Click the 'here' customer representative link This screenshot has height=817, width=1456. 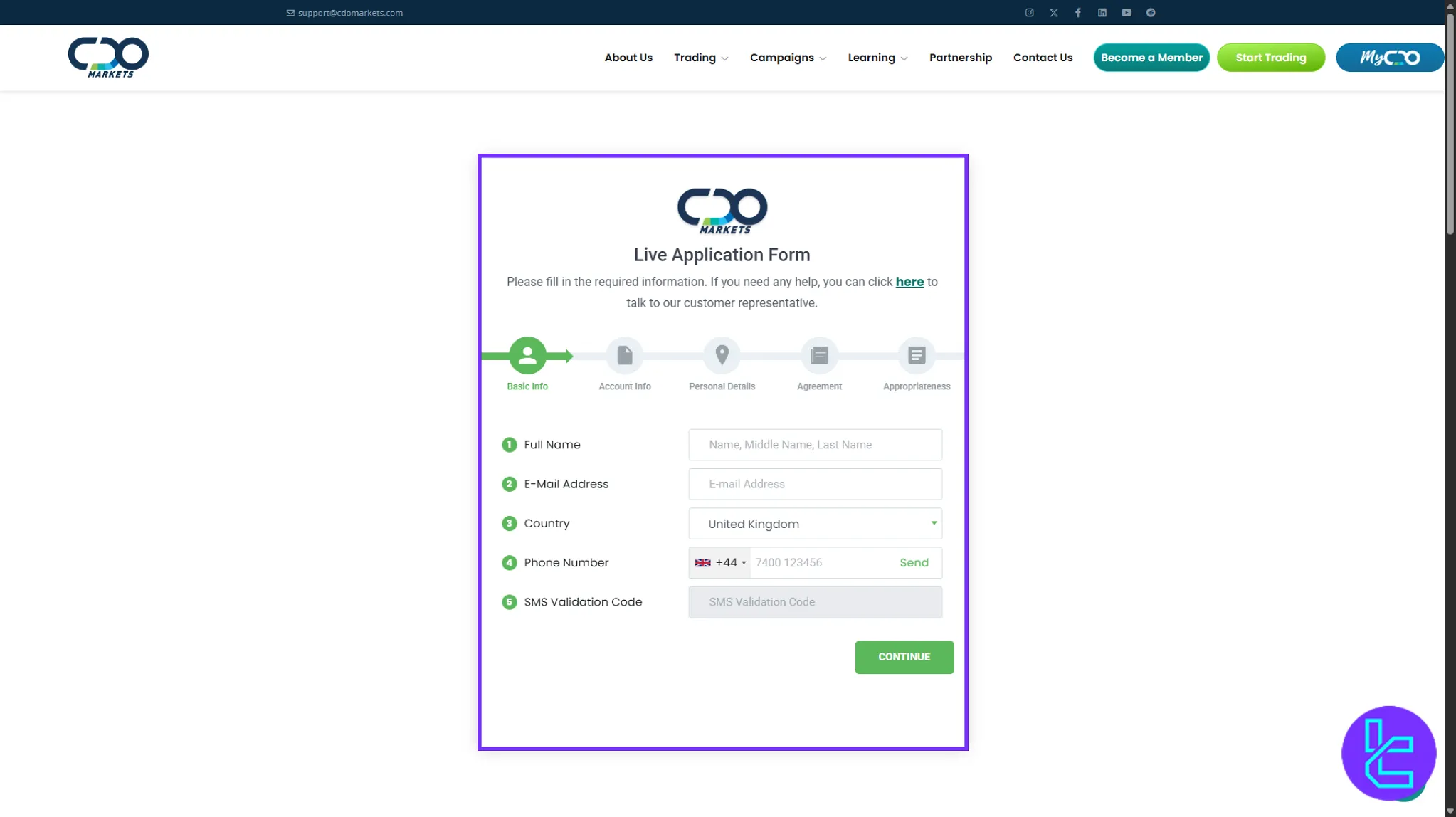point(909,282)
